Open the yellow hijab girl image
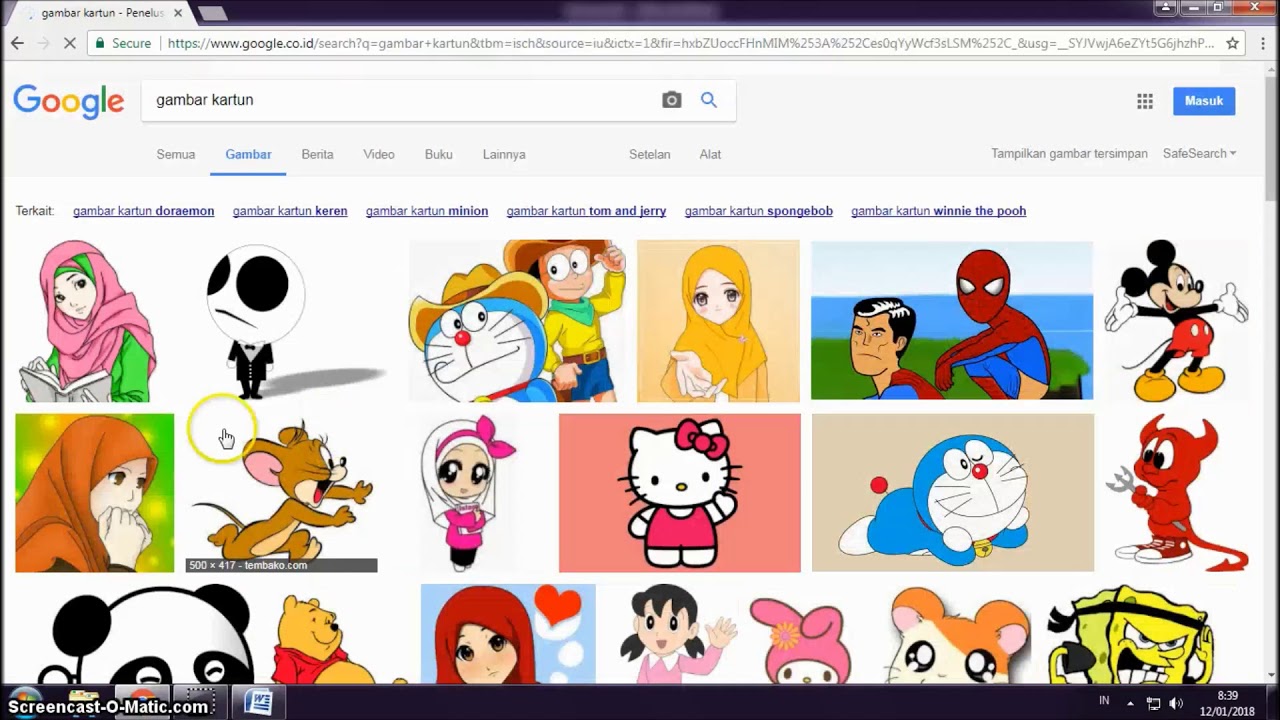Image resolution: width=1280 pixels, height=720 pixels. click(718, 321)
